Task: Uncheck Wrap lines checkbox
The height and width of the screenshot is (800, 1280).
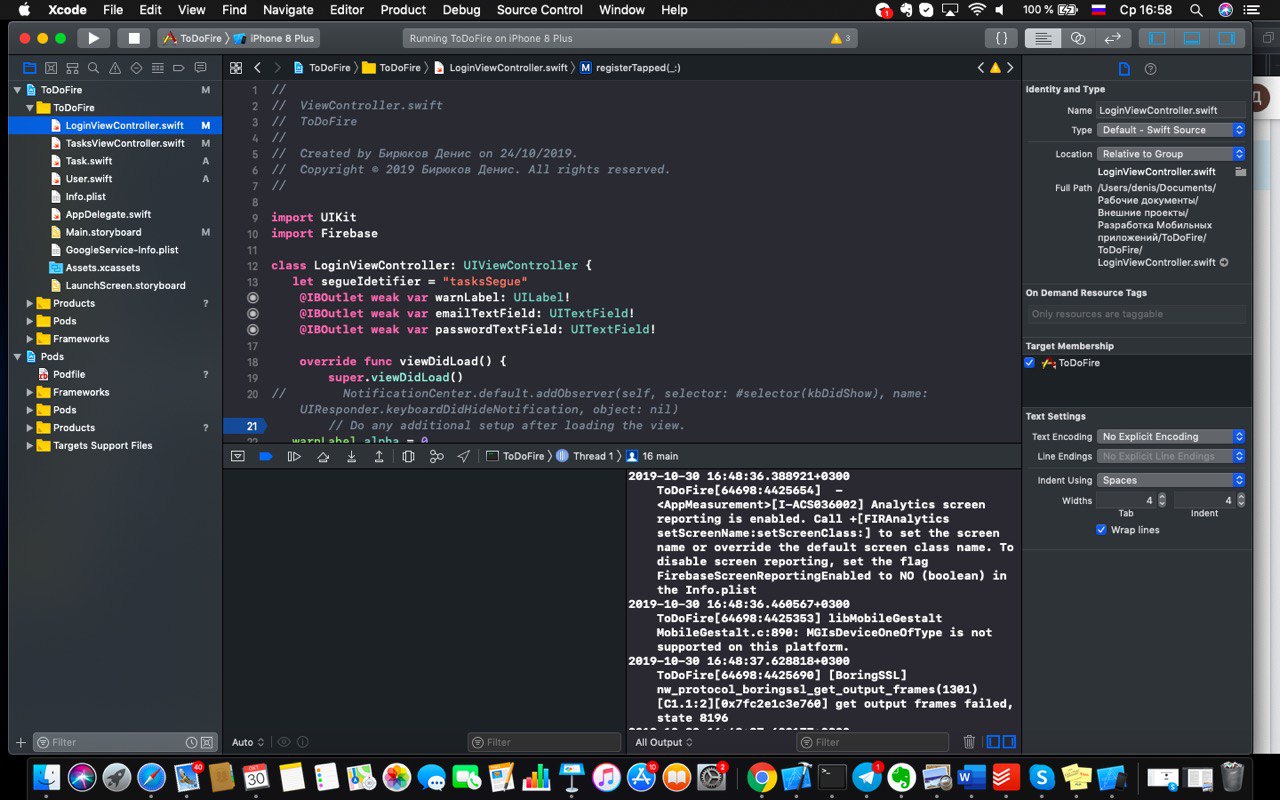Action: [1102, 530]
